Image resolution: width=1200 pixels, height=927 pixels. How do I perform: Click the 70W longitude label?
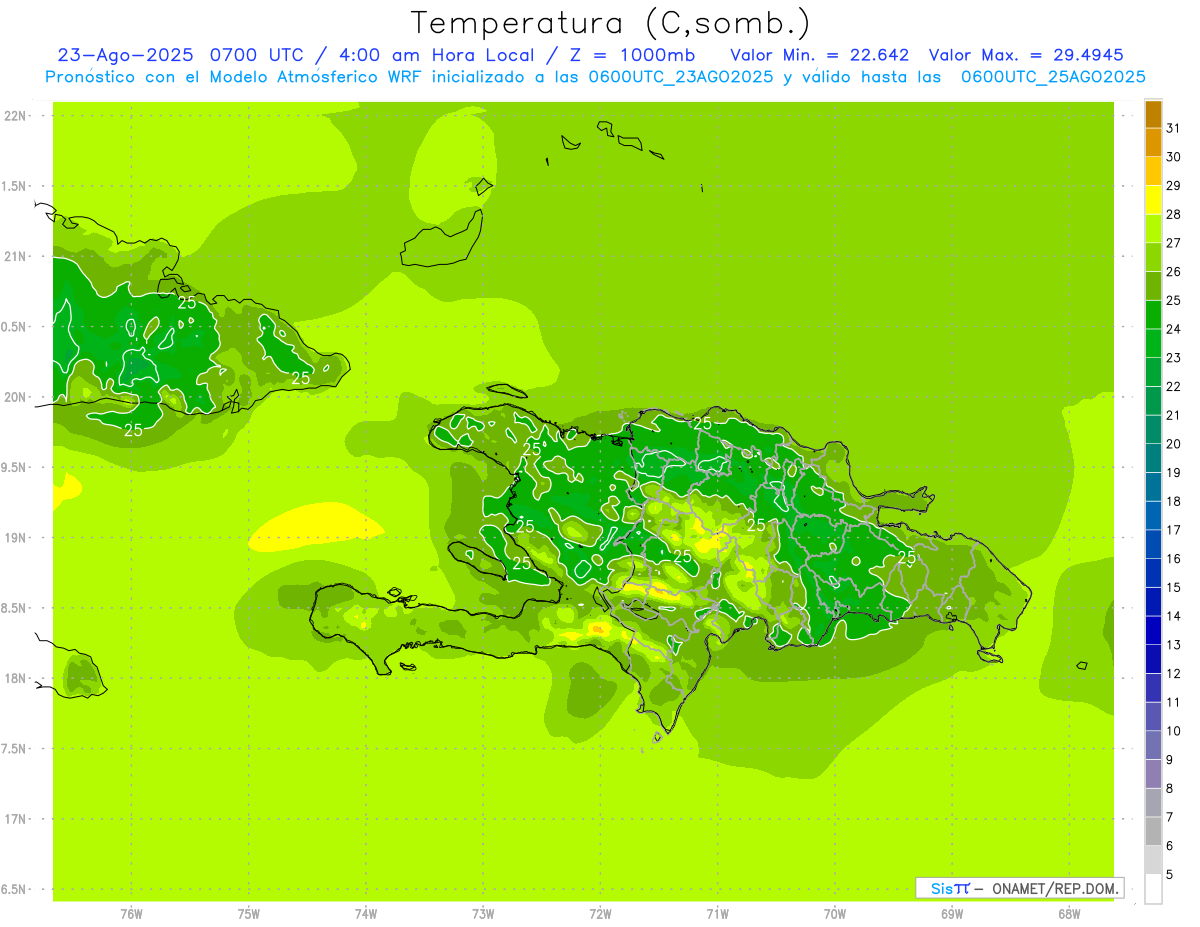click(x=835, y=913)
